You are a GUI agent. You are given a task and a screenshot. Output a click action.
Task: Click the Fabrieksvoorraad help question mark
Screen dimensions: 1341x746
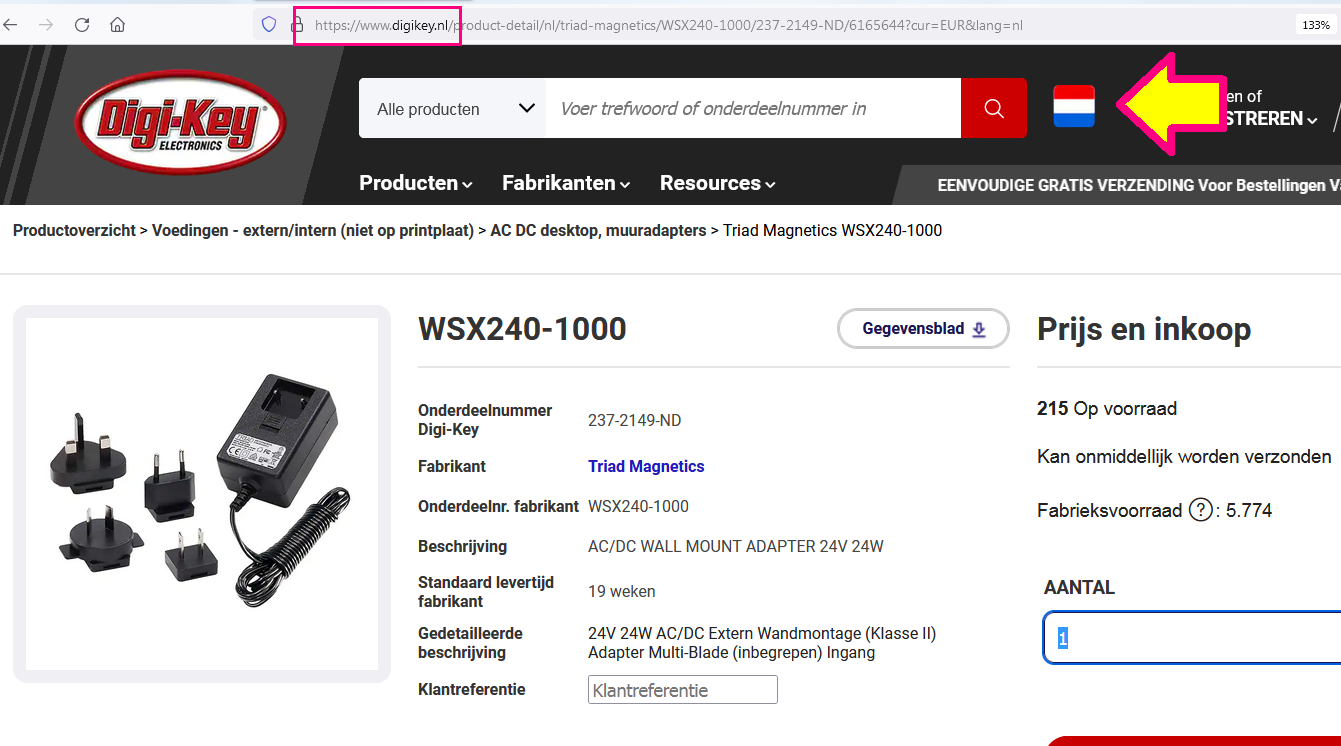tap(1200, 510)
